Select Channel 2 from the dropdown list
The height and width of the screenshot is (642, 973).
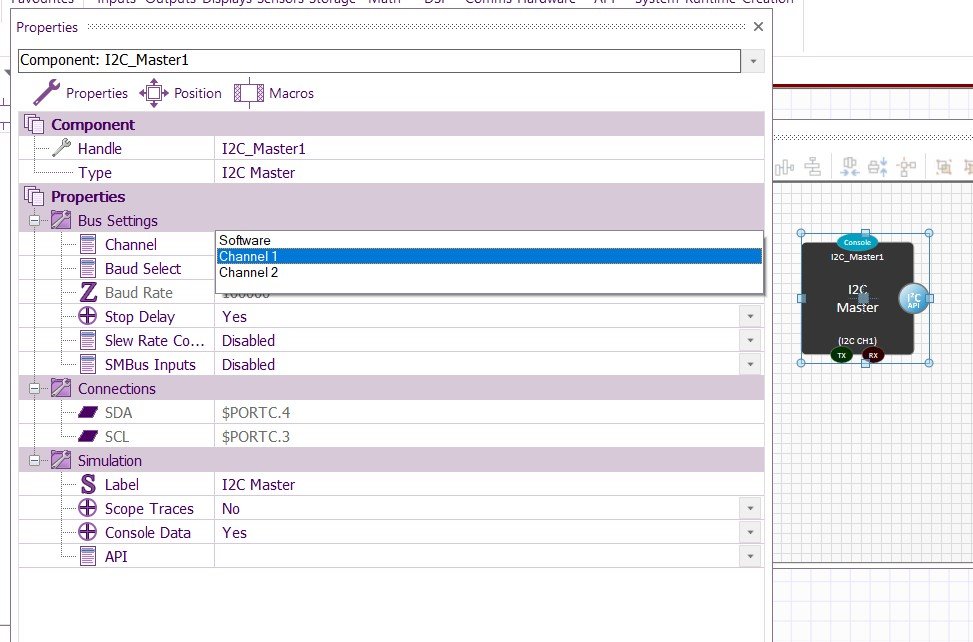[x=249, y=273]
